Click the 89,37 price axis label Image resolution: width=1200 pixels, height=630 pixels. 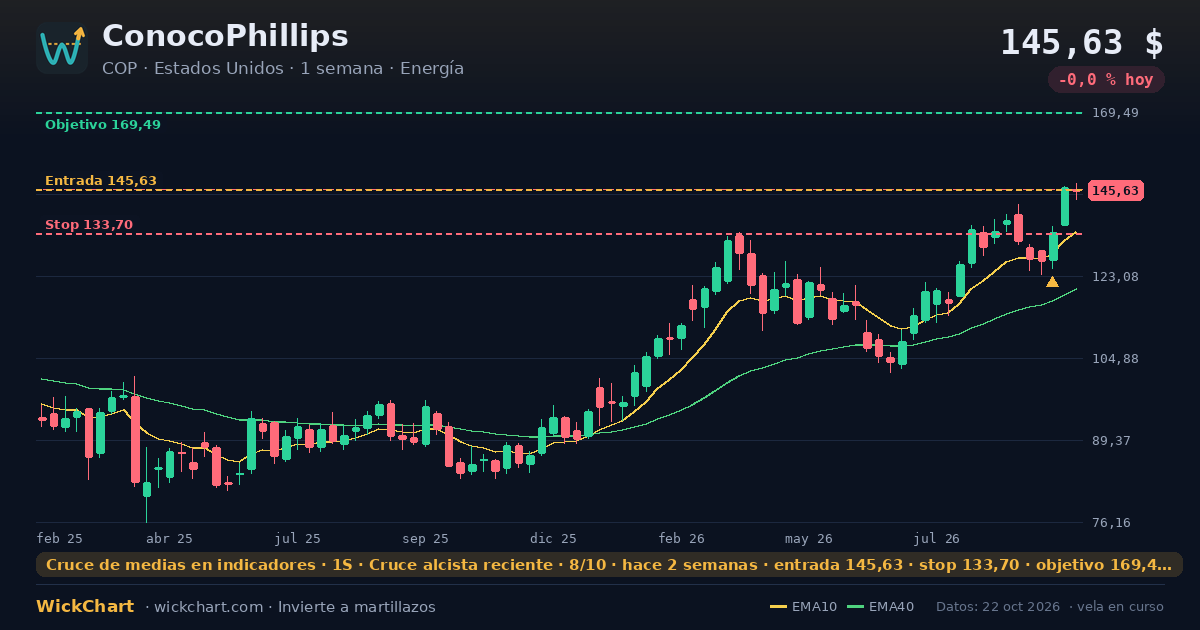coord(1111,441)
